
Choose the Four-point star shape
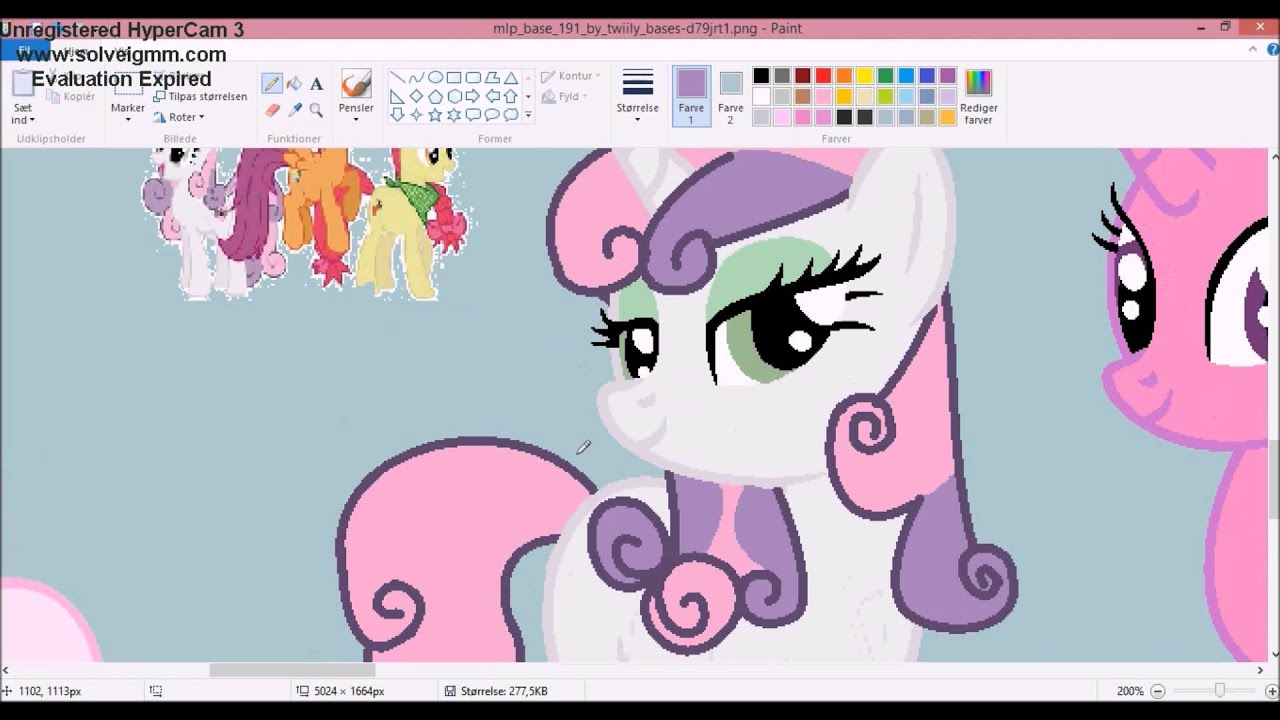pyautogui.click(x=416, y=115)
